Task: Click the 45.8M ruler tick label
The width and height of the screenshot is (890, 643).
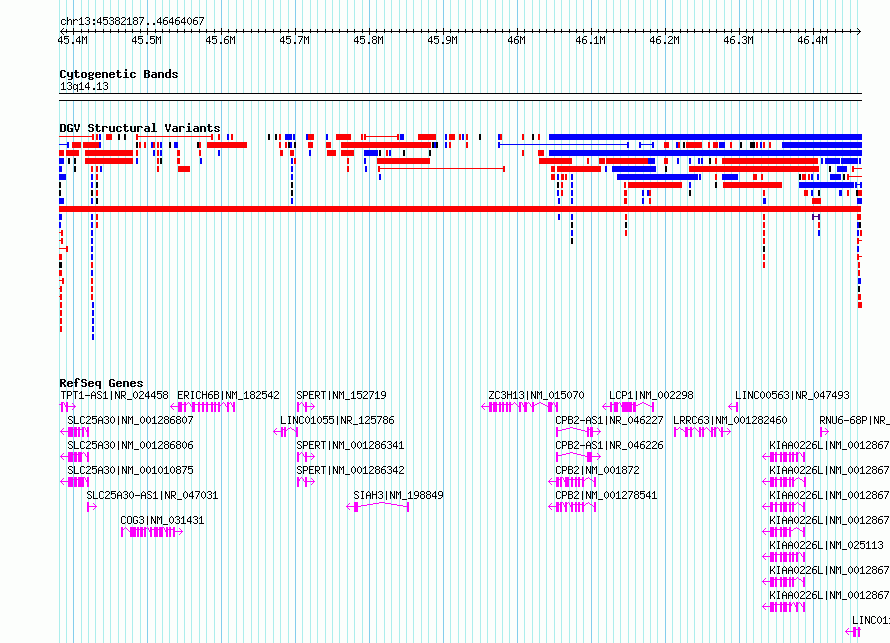Action: [368, 40]
